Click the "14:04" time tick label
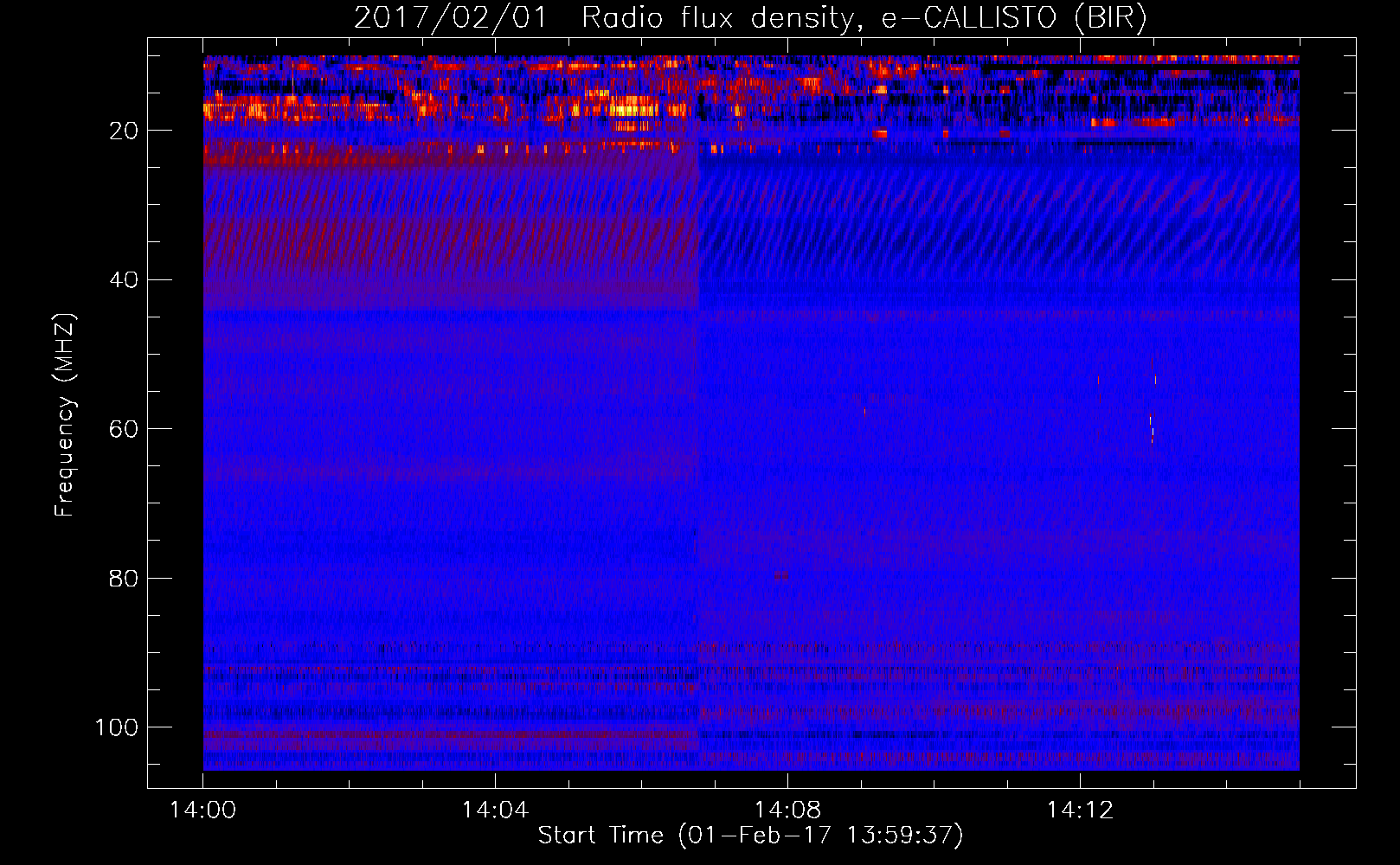Viewport: 1400px width, 865px height. 495,811
